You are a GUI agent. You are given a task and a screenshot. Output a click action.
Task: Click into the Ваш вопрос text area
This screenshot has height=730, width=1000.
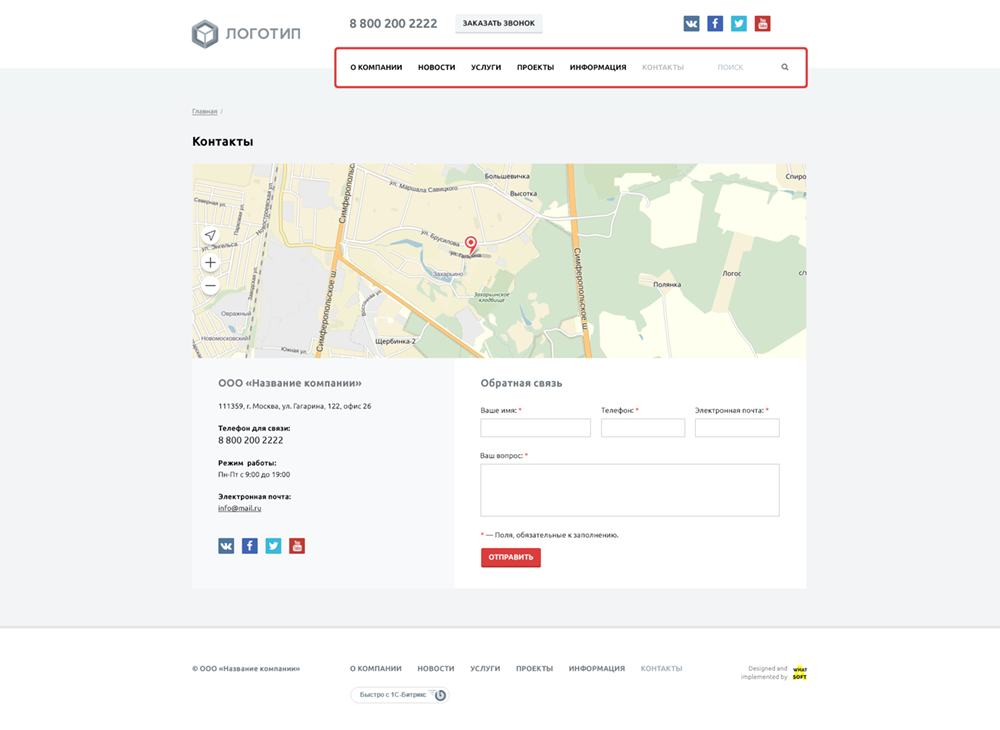pos(629,490)
